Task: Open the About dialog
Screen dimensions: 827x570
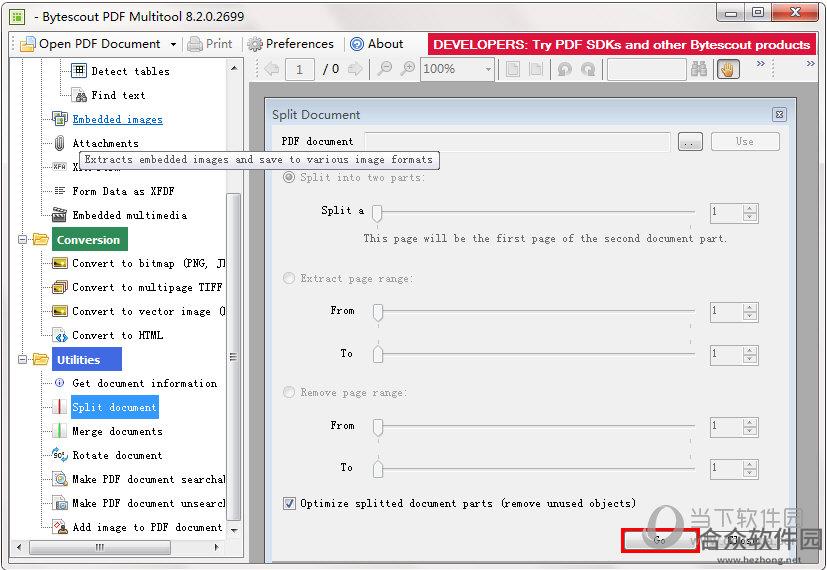Action: 377,44
